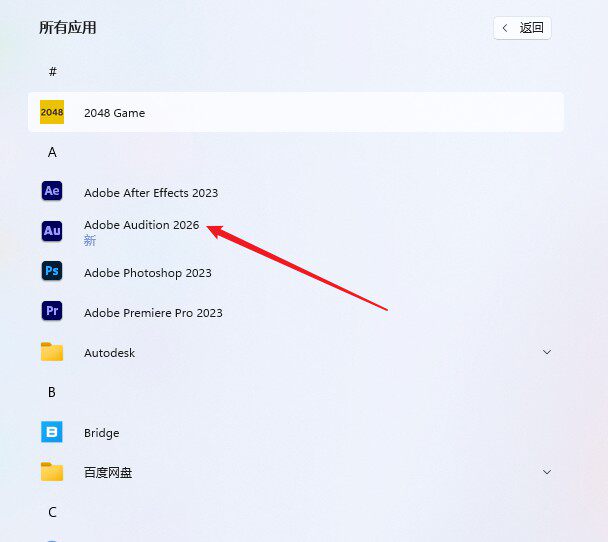The height and width of the screenshot is (542, 608).
Task: Click the 新 badge under Audition
Action: pyautogui.click(x=90, y=241)
